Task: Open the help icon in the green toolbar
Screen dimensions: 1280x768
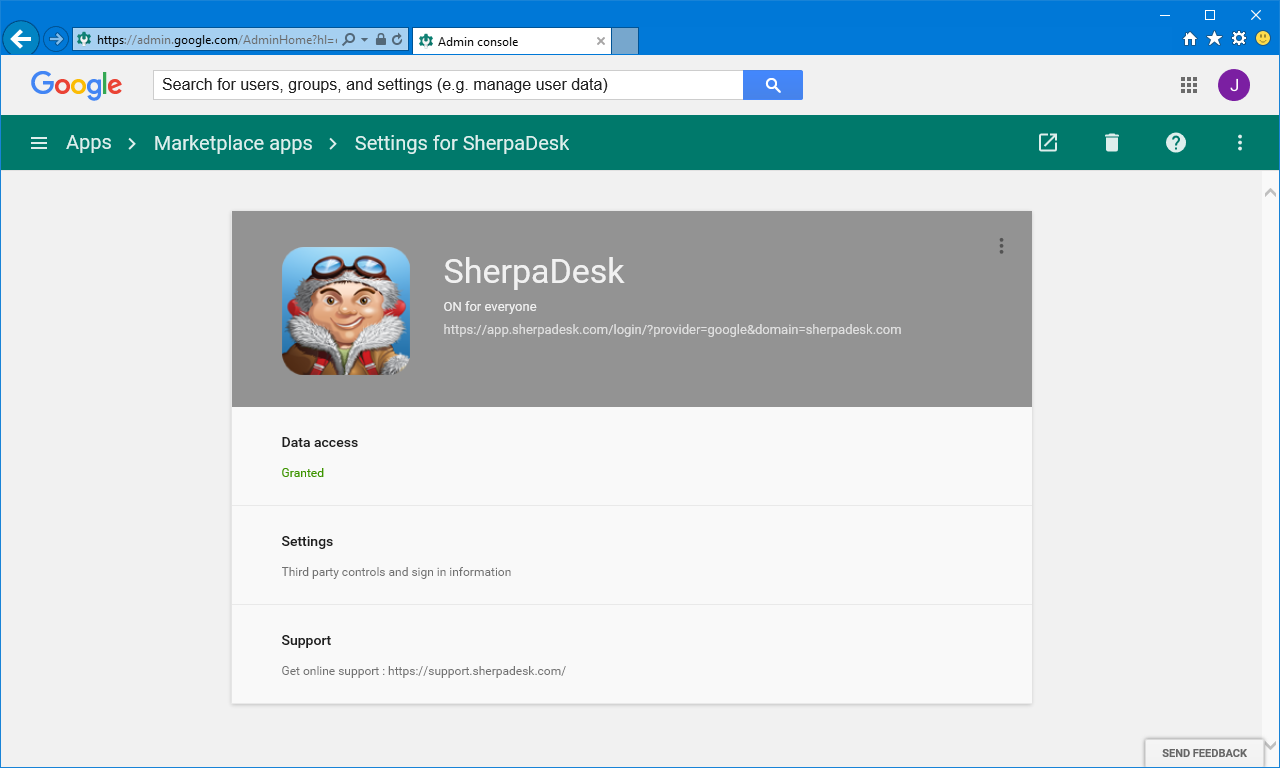Action: (1175, 142)
